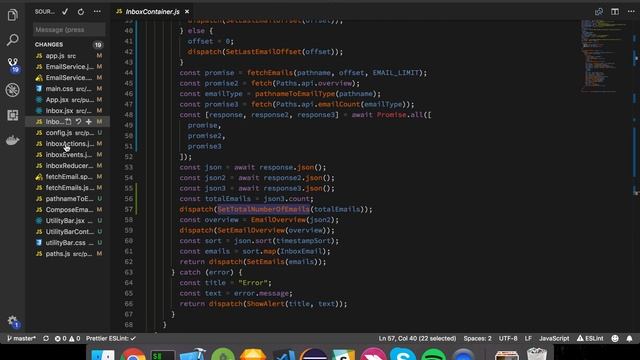Open notifications bell icon
Screen dimensions: 640x360
(x=629, y=339)
